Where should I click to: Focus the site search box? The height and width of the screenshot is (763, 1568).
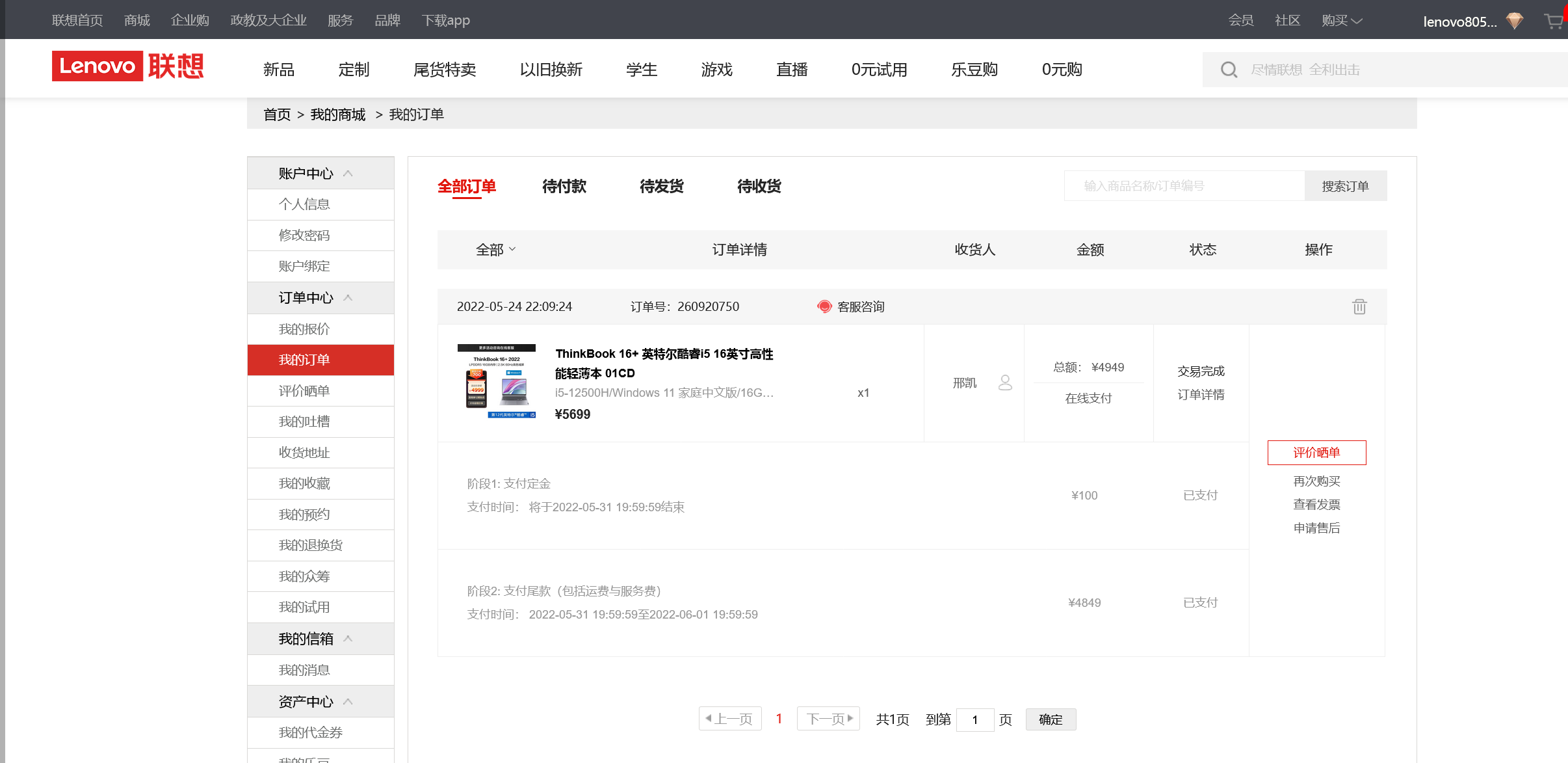point(1385,70)
